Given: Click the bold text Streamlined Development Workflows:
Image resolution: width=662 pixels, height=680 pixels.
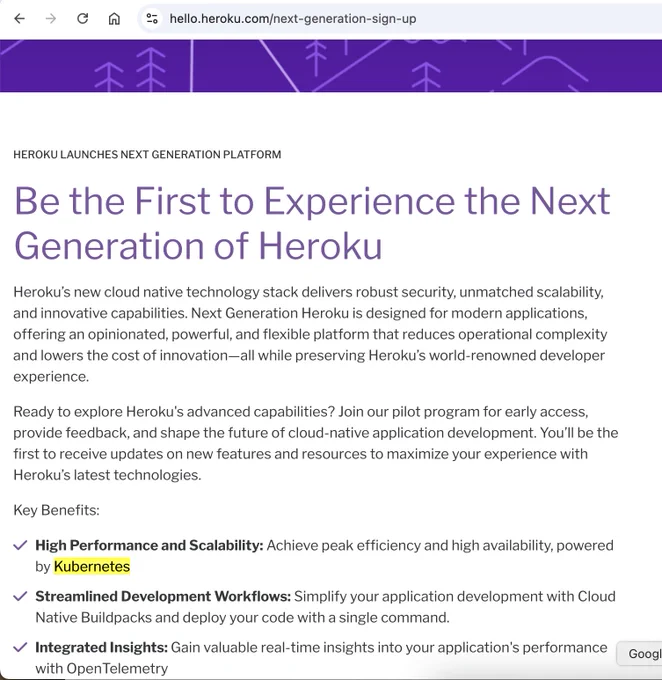Looking at the screenshot, I should tap(163, 597).
